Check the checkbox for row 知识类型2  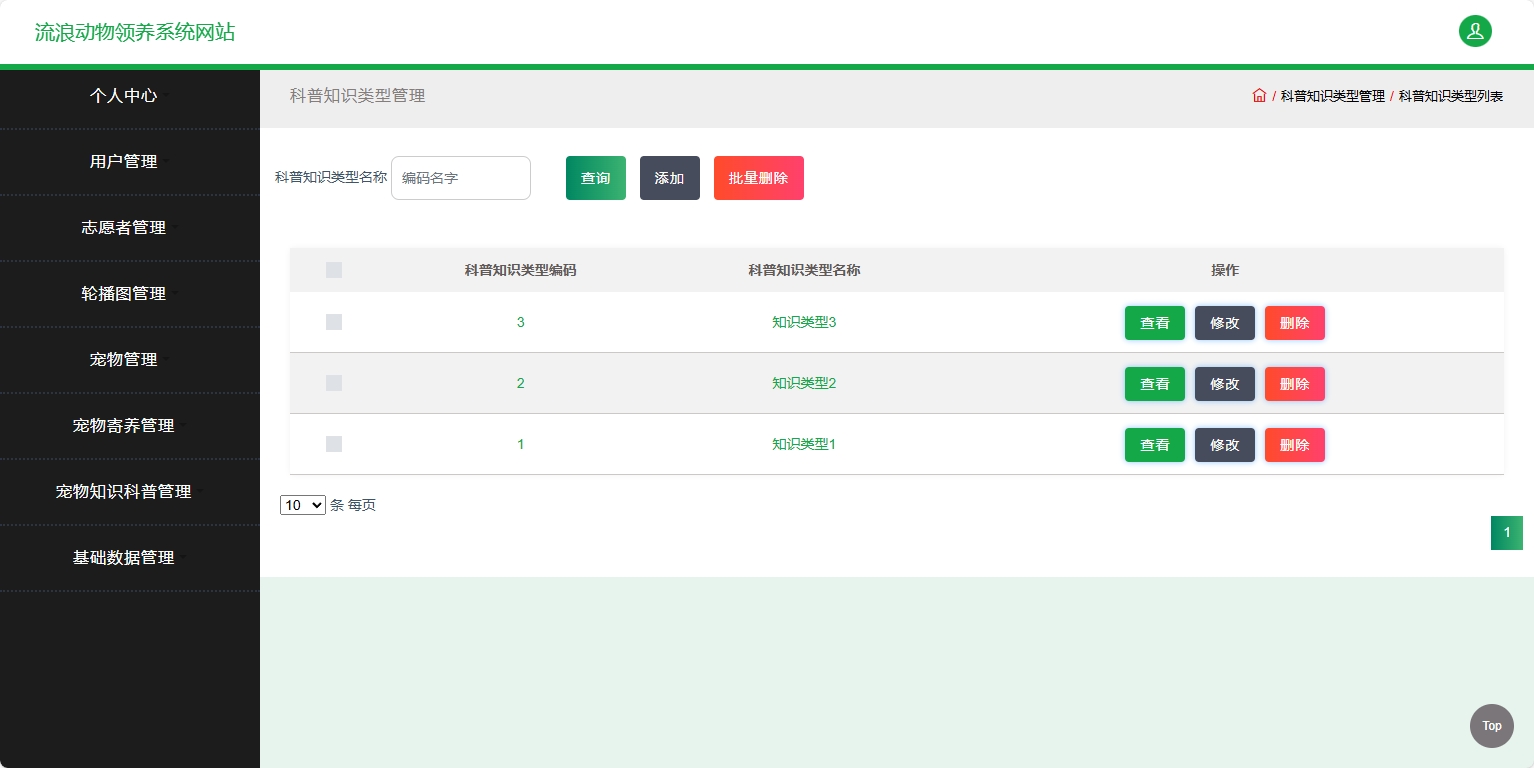coord(333,383)
